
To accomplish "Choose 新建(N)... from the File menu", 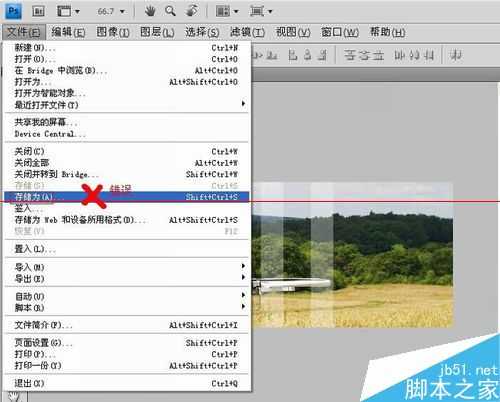I will (x=127, y=48).
